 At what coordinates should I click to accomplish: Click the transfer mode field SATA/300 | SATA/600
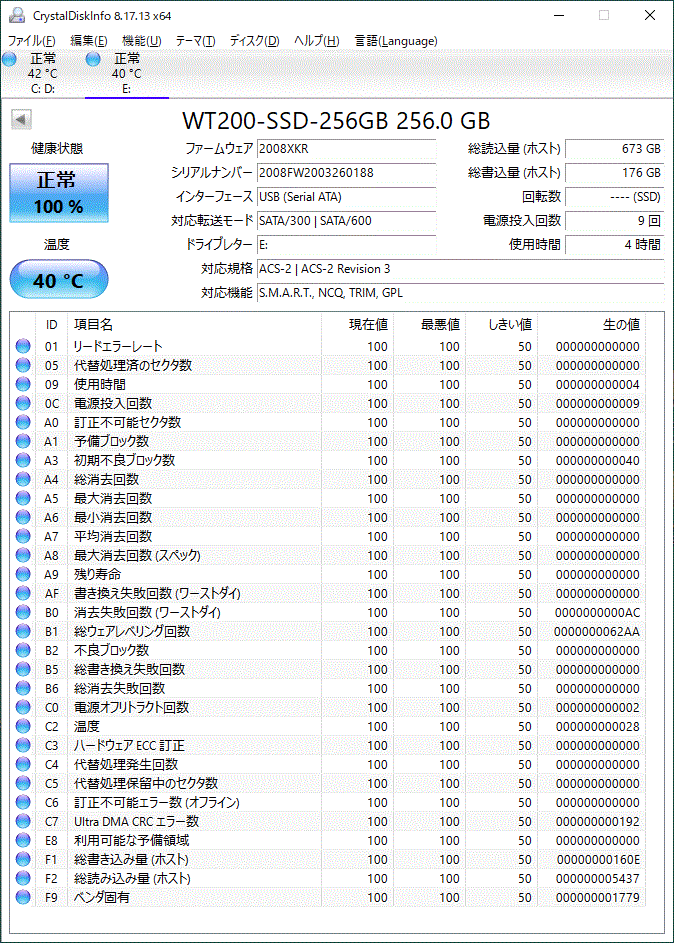(x=346, y=221)
